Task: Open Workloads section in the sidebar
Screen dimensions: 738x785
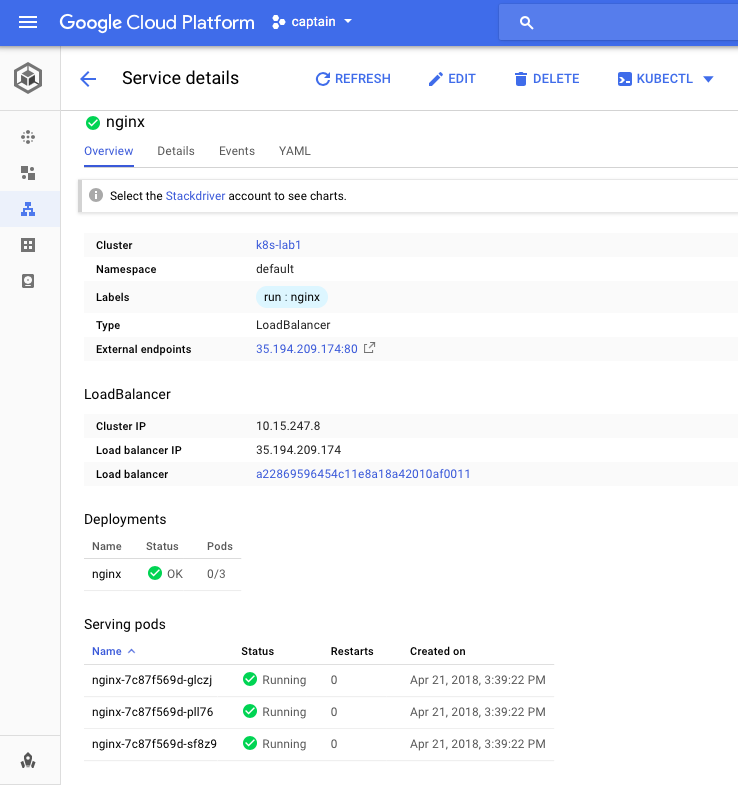Action: 28,173
